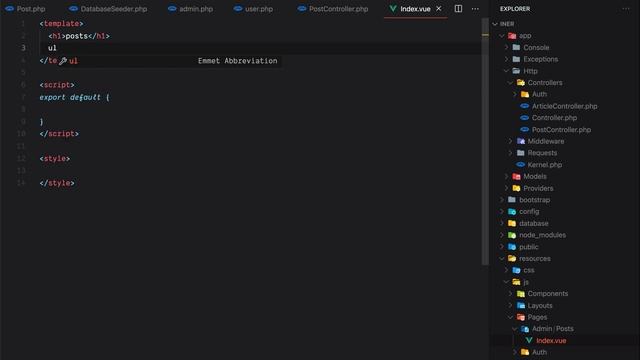Click the Components folder icon
This screenshot has width=640, height=360.
(x=521, y=294)
